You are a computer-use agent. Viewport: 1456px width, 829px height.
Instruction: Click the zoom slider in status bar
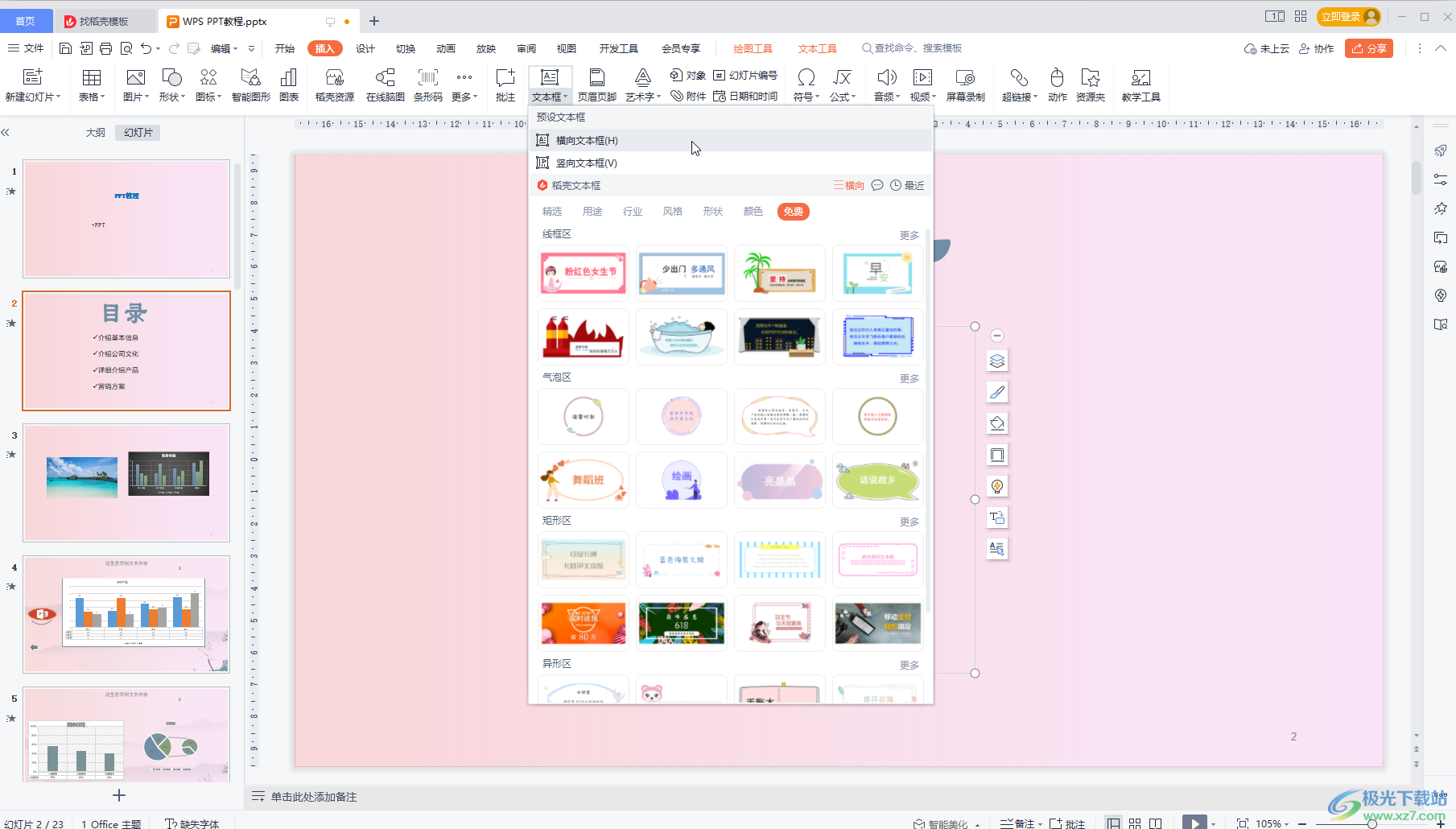click(1371, 823)
